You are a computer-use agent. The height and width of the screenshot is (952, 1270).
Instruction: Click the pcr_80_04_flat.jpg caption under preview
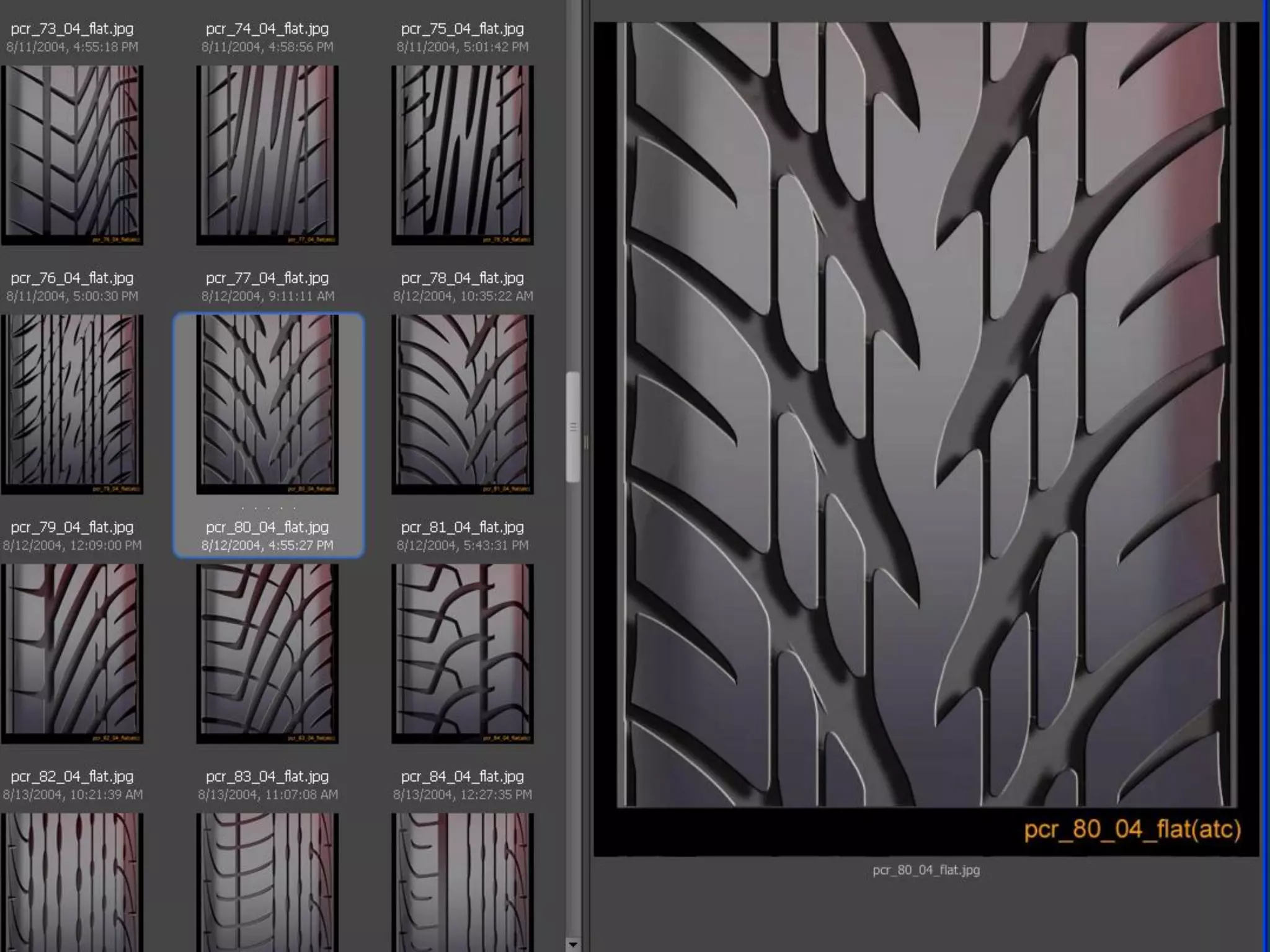[926, 870]
